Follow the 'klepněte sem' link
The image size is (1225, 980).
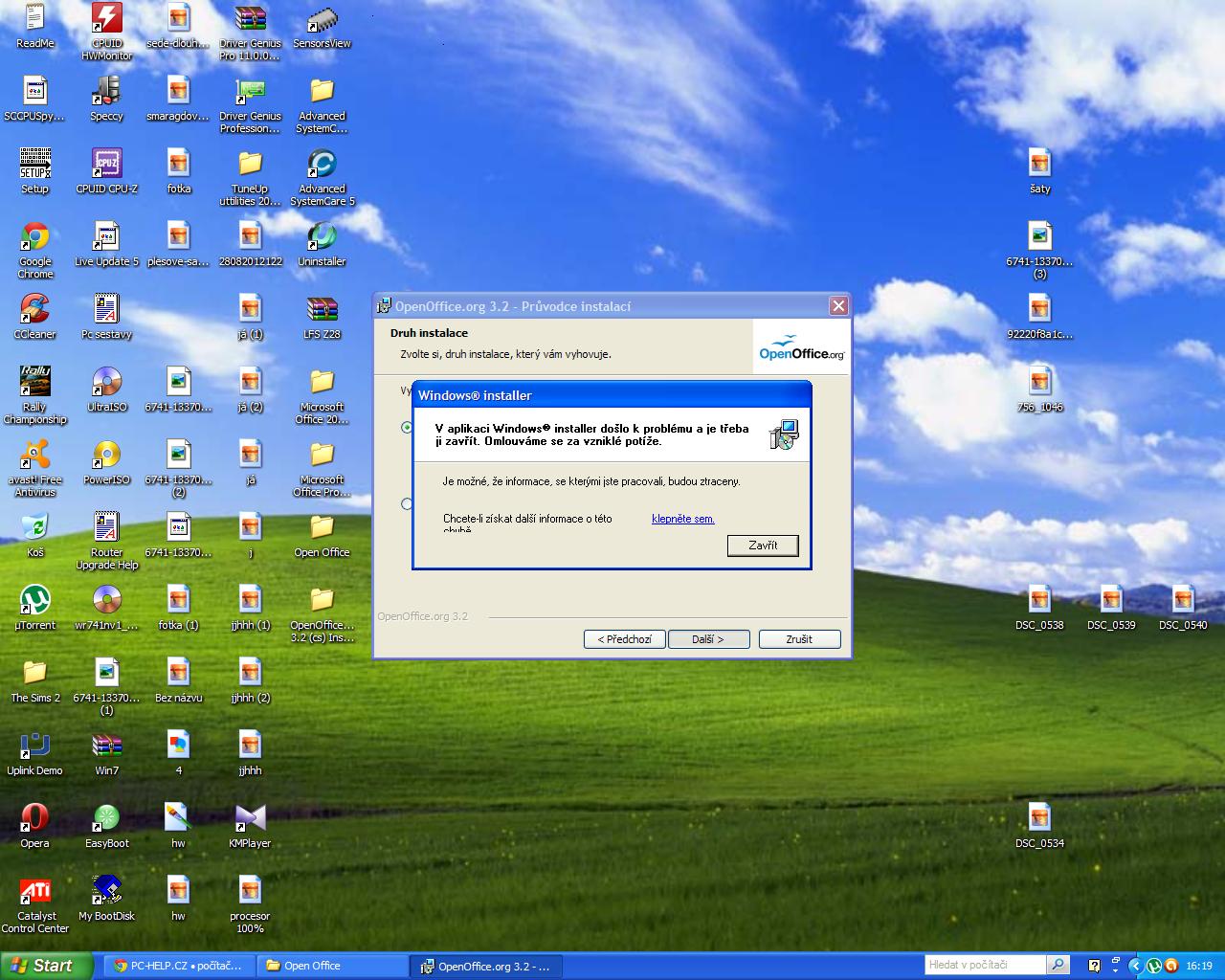click(x=683, y=519)
